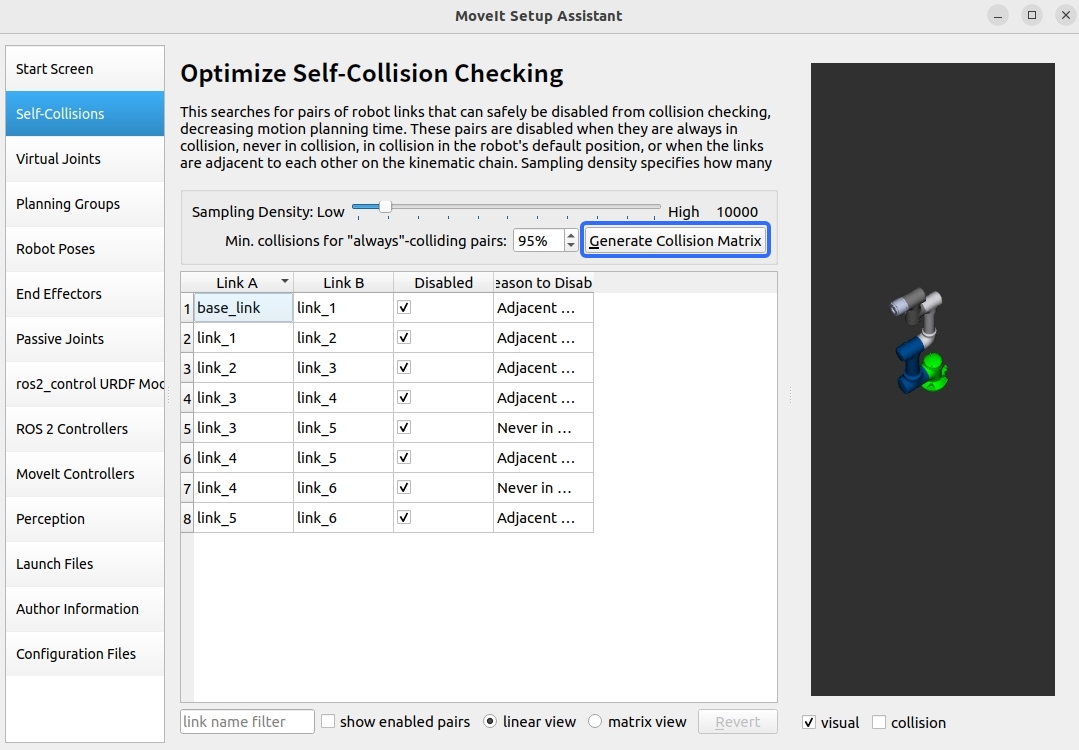Enable the collision display checkbox
The width and height of the screenshot is (1079, 750).
click(879, 722)
